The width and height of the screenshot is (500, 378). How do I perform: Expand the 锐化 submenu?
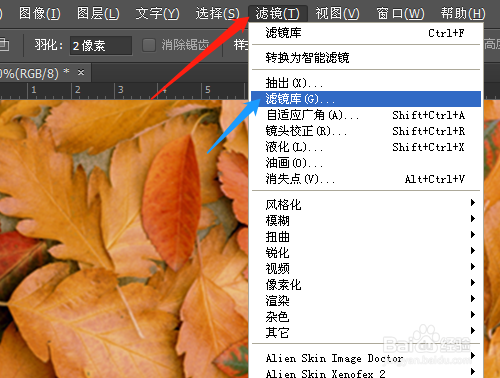pyautogui.click(x=366, y=252)
